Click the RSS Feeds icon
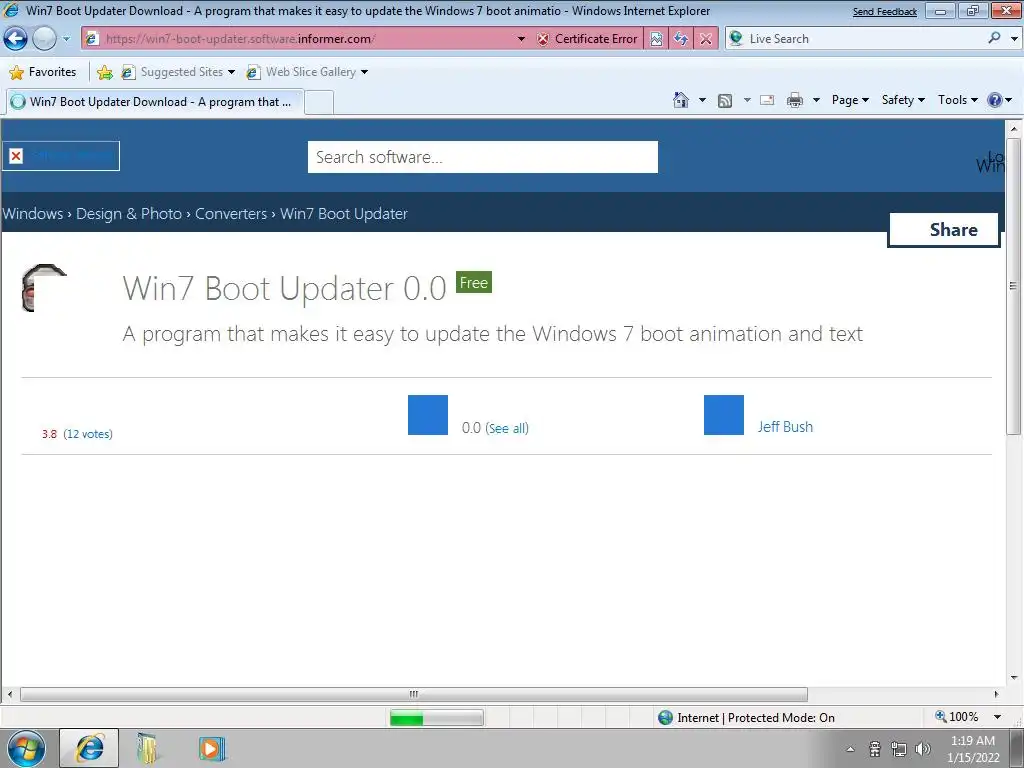 (724, 100)
